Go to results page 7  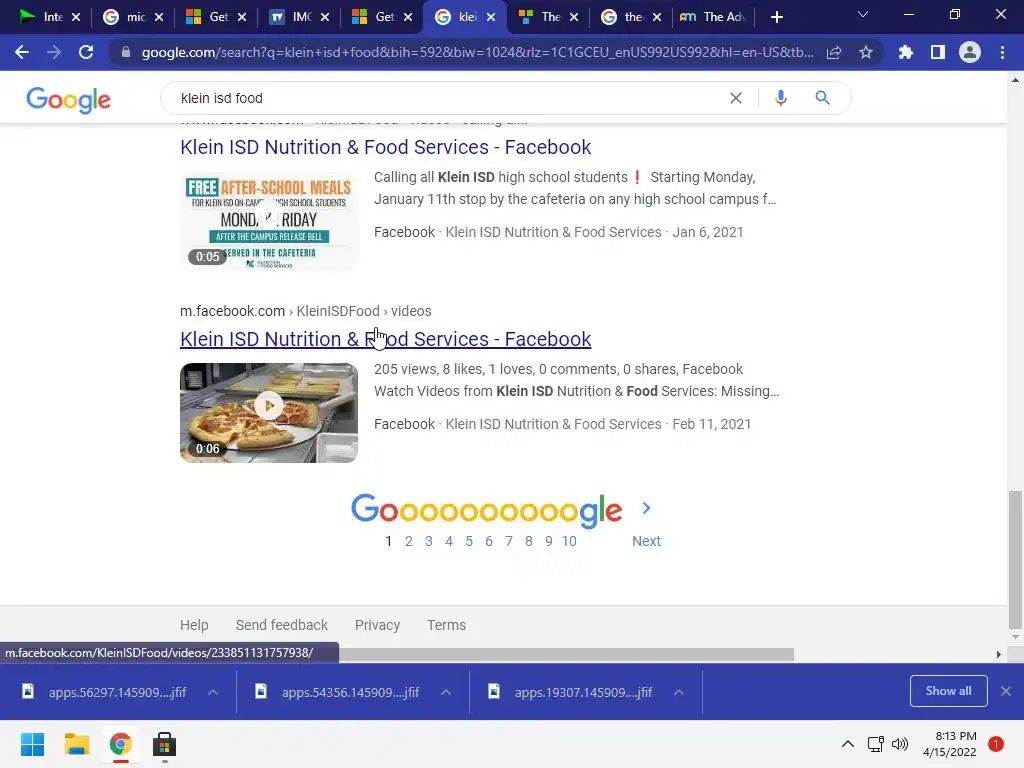[509, 541]
